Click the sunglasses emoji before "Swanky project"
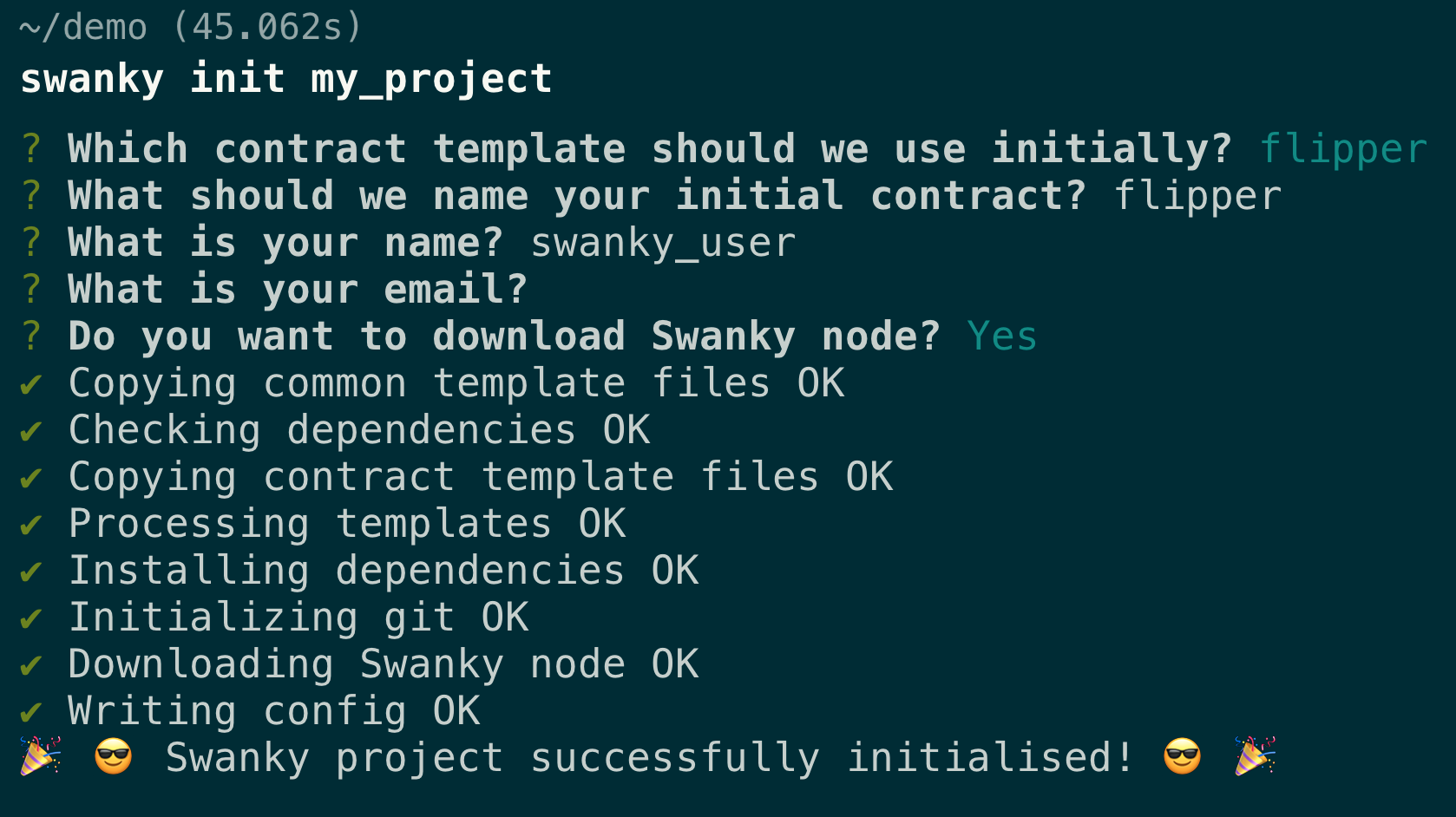 [x=114, y=756]
